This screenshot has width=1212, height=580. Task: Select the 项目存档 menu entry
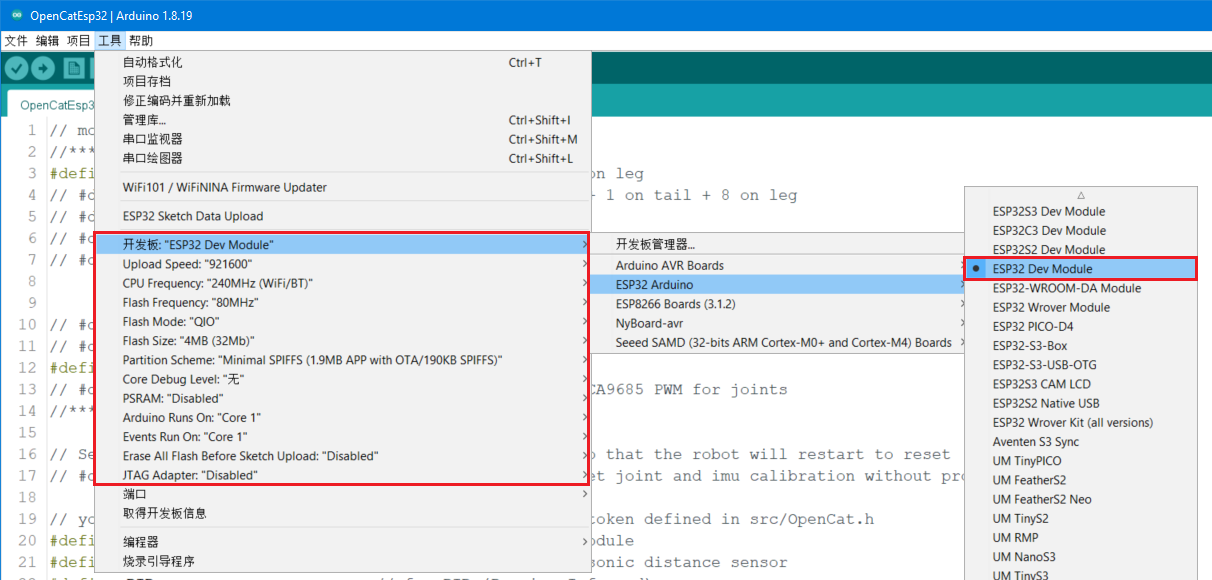pos(342,81)
